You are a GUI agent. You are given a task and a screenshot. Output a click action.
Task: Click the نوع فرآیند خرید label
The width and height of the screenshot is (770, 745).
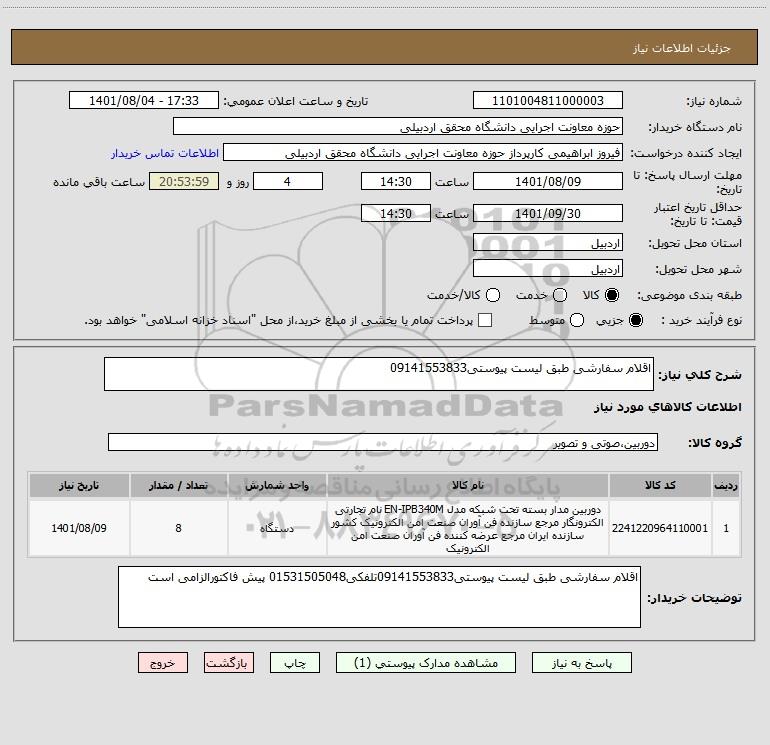pyautogui.click(x=702, y=321)
